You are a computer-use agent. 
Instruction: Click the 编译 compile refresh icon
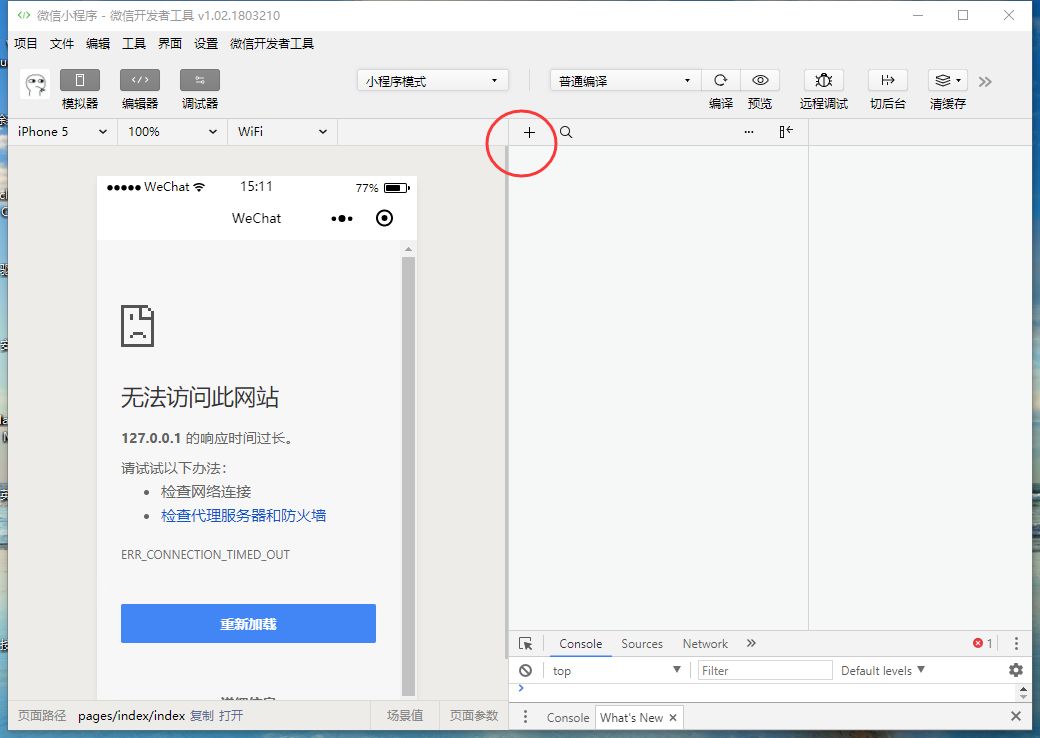720,80
